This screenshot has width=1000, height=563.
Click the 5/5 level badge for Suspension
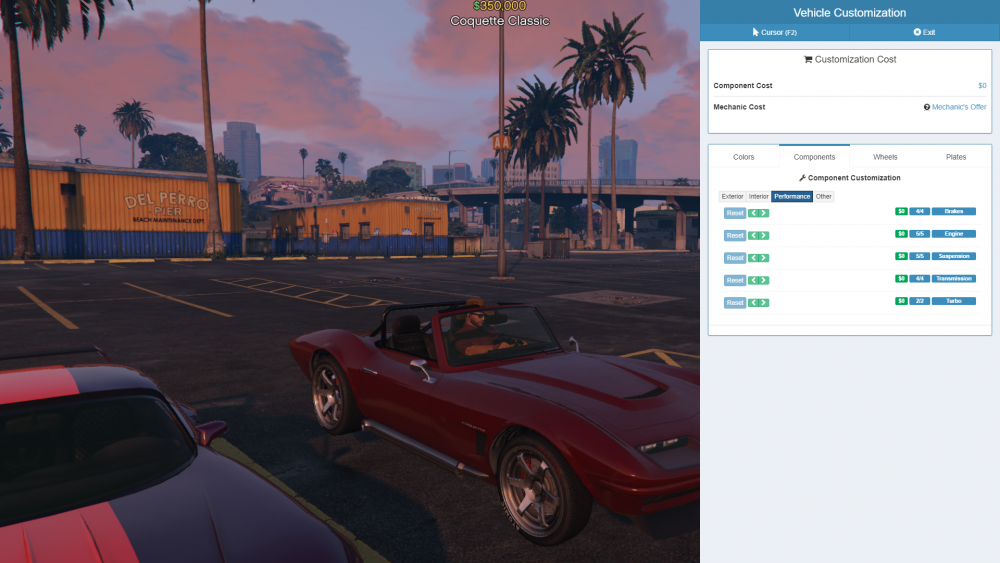click(x=919, y=256)
